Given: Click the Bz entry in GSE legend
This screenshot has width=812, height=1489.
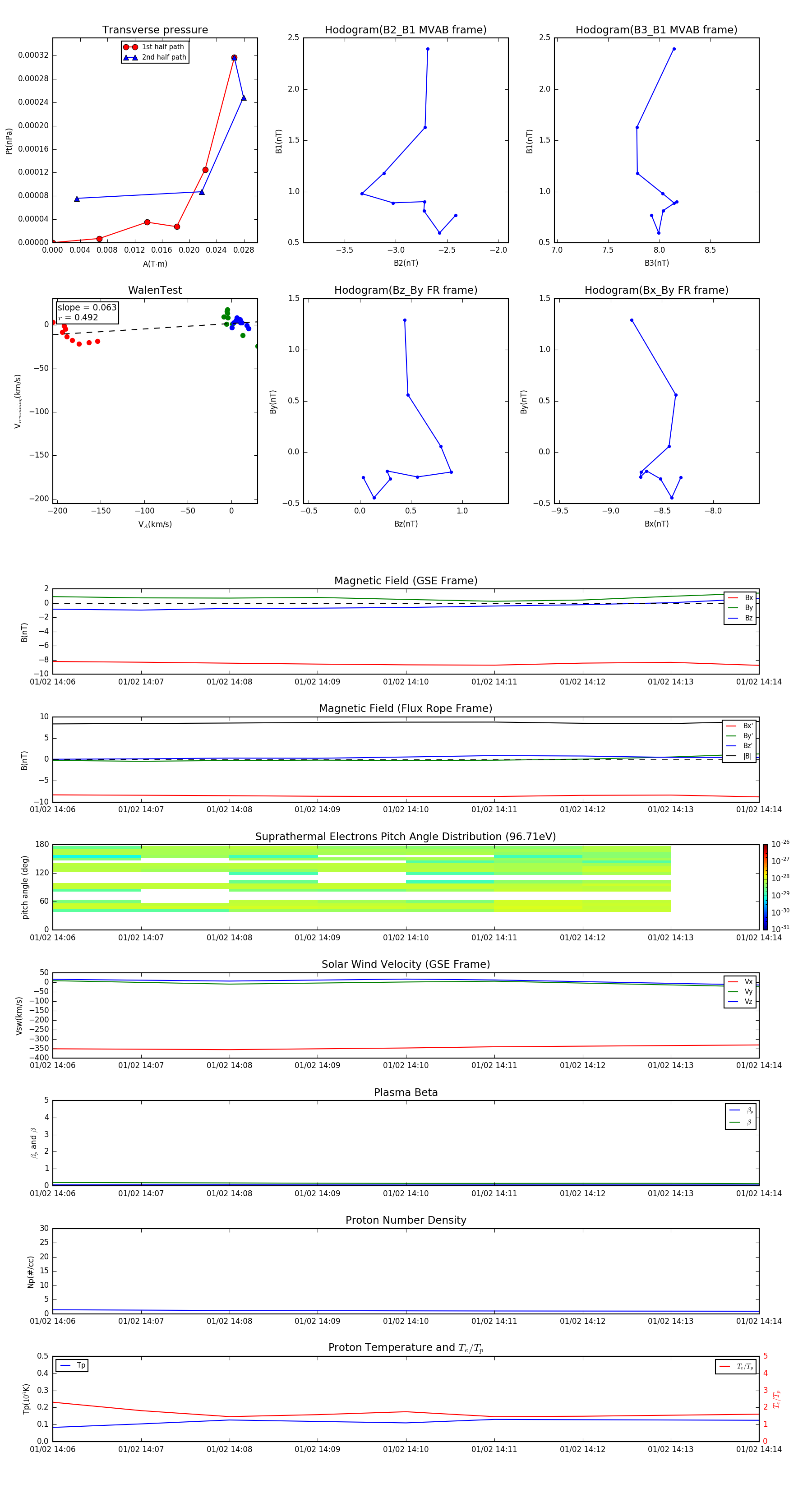Looking at the screenshot, I should [740, 619].
